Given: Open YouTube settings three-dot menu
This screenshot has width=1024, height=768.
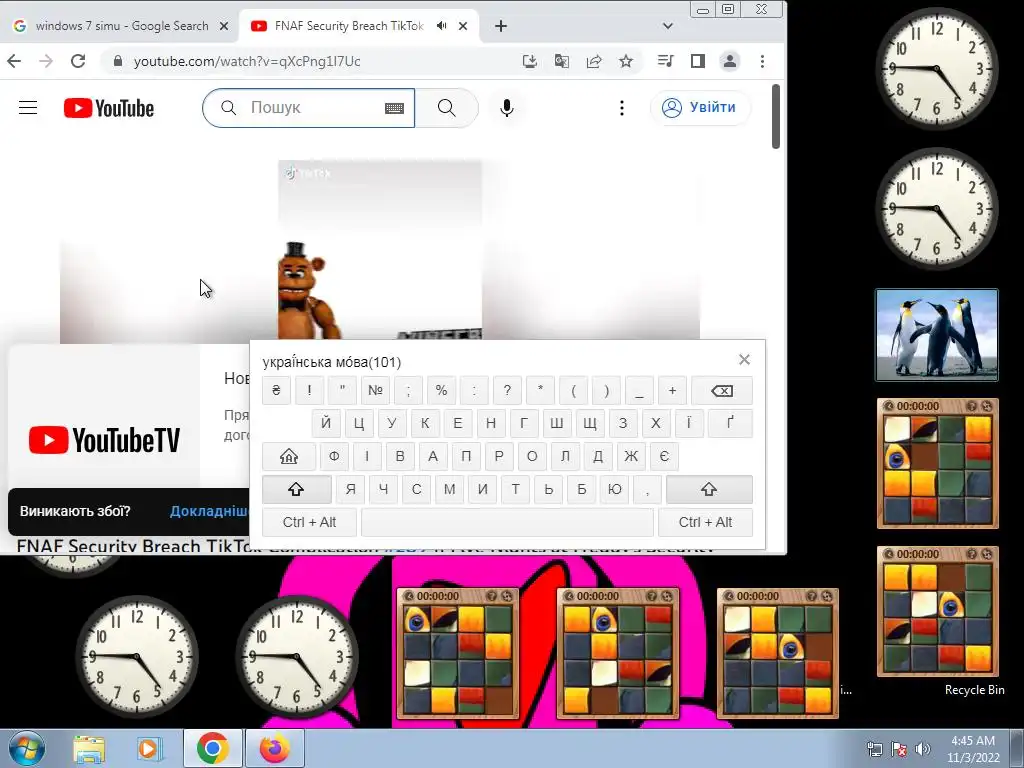Looking at the screenshot, I should click(x=622, y=108).
